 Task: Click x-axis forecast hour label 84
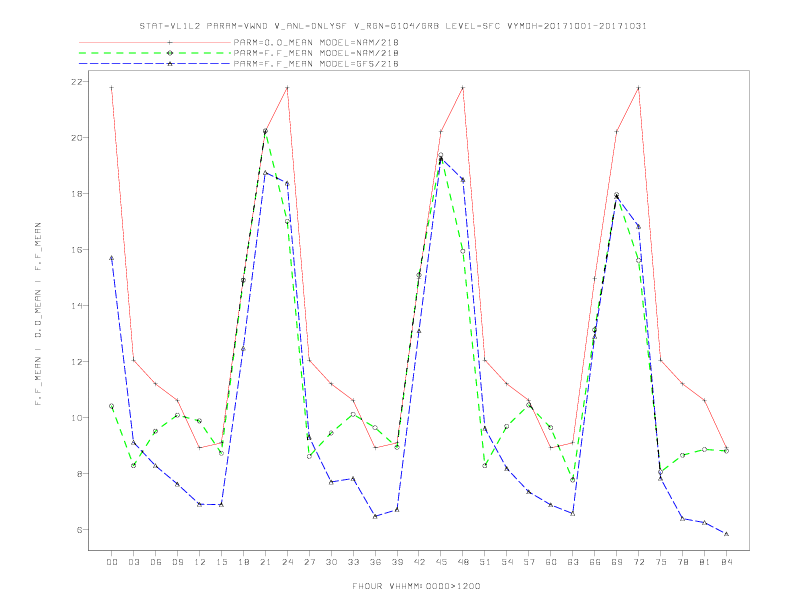tap(727, 562)
